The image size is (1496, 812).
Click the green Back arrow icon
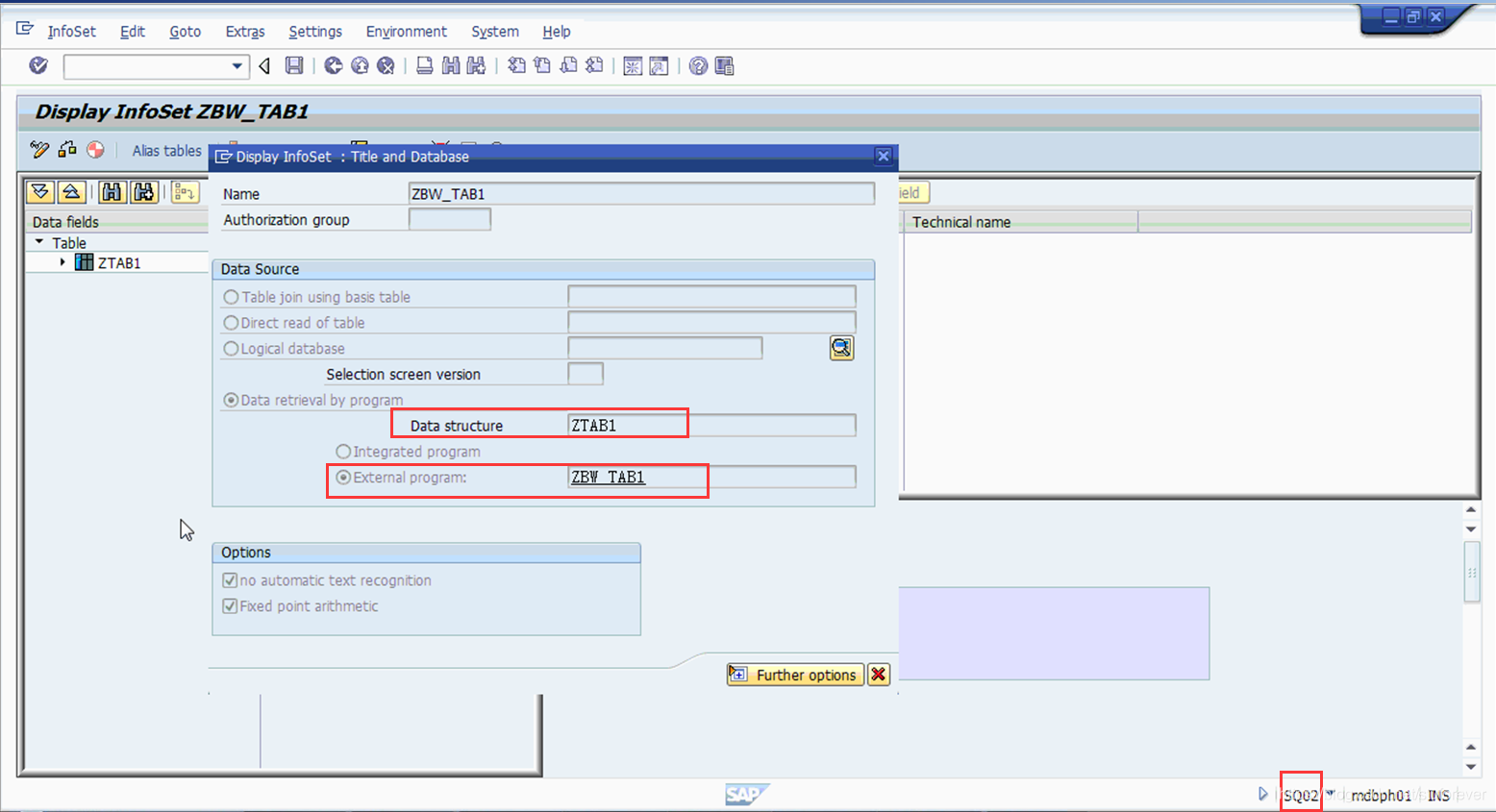click(x=334, y=65)
